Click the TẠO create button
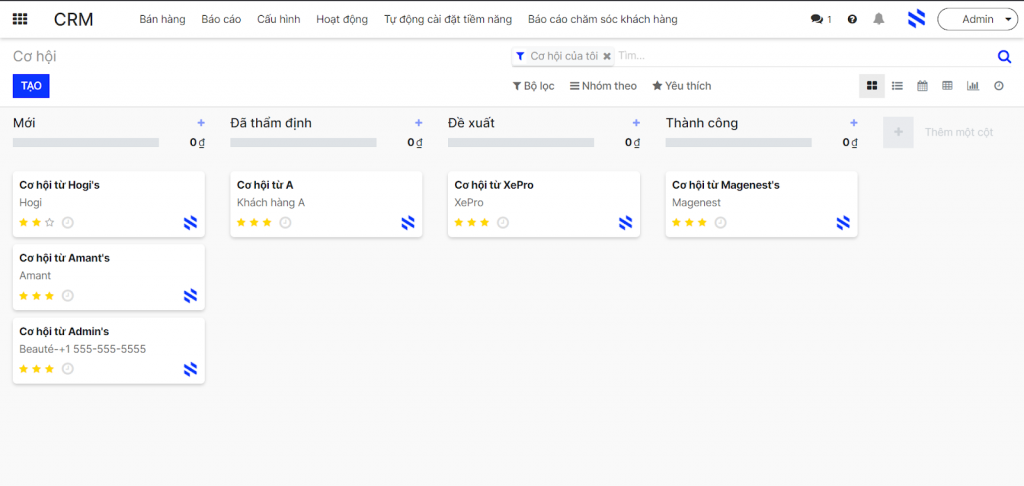1024x486 pixels. click(x=31, y=86)
